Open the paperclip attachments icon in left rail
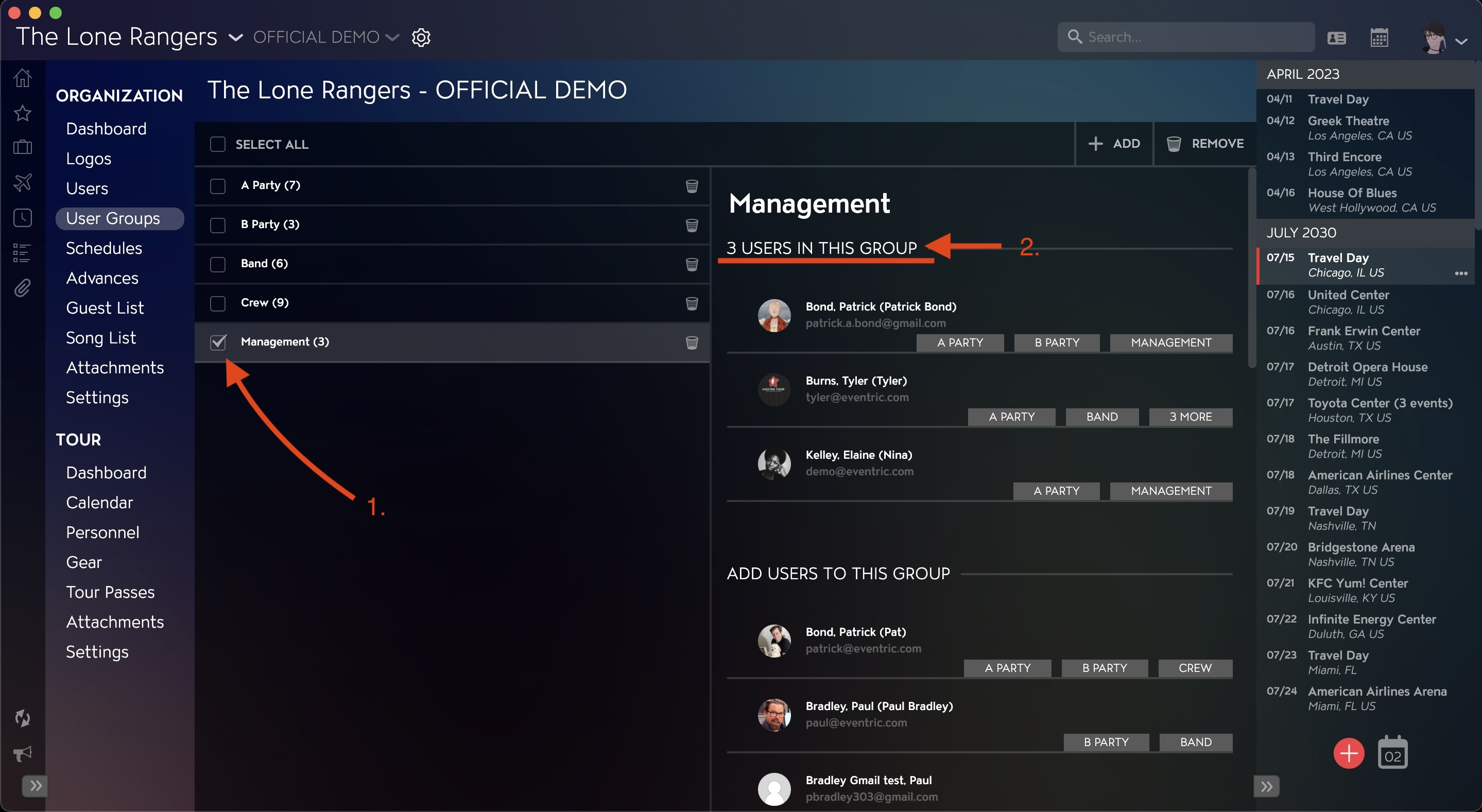1482x812 pixels. point(23,288)
